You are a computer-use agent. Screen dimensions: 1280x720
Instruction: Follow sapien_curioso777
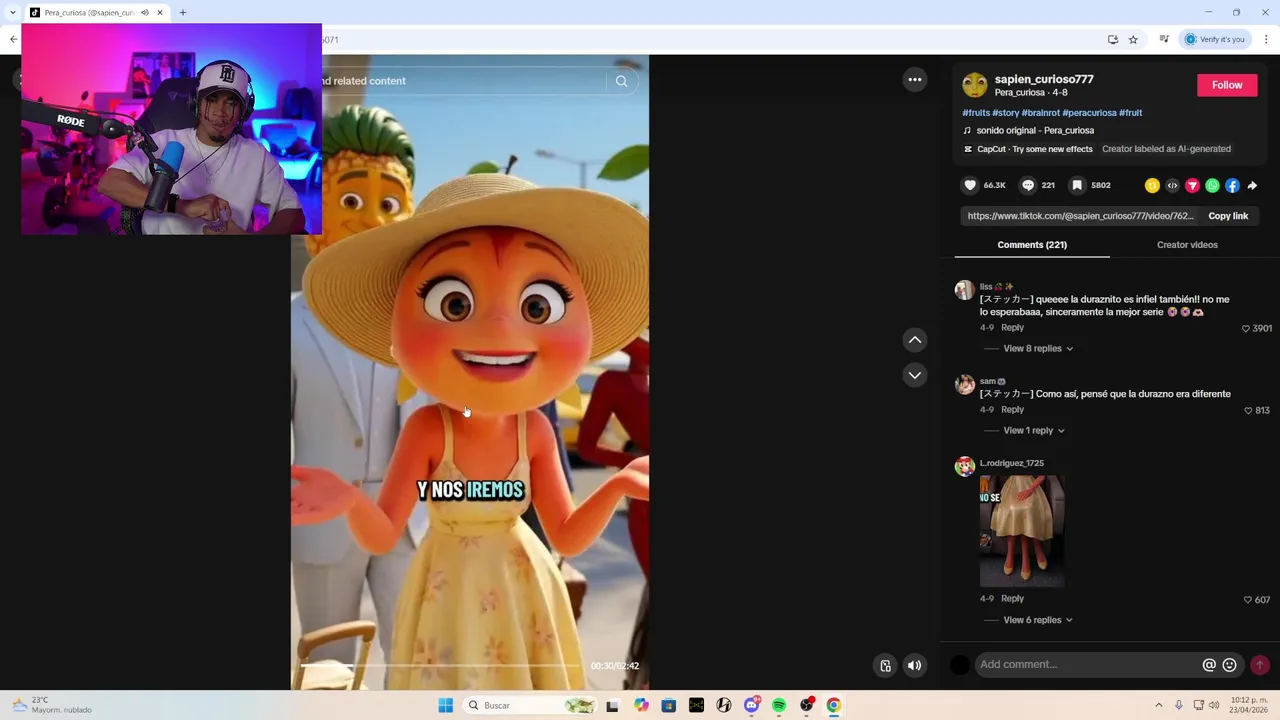click(x=1227, y=85)
